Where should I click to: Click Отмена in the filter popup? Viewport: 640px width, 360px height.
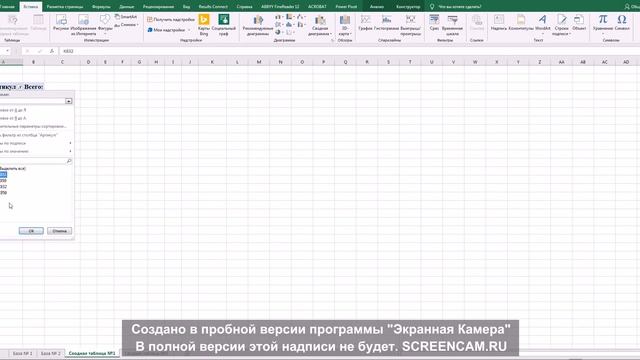click(60, 231)
